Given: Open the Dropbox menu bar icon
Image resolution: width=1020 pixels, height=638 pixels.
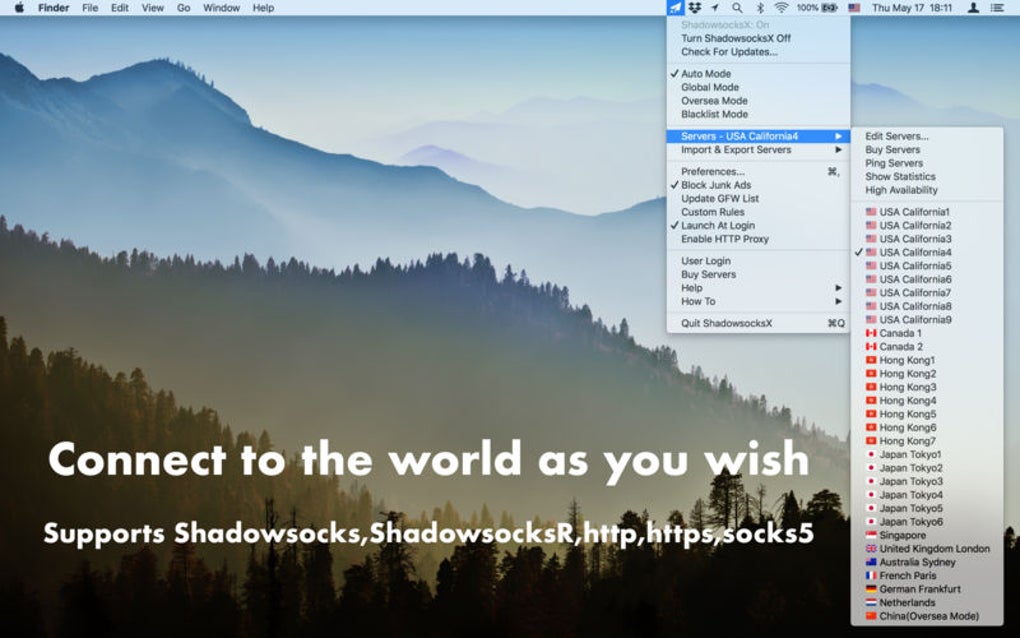Looking at the screenshot, I should (x=695, y=8).
